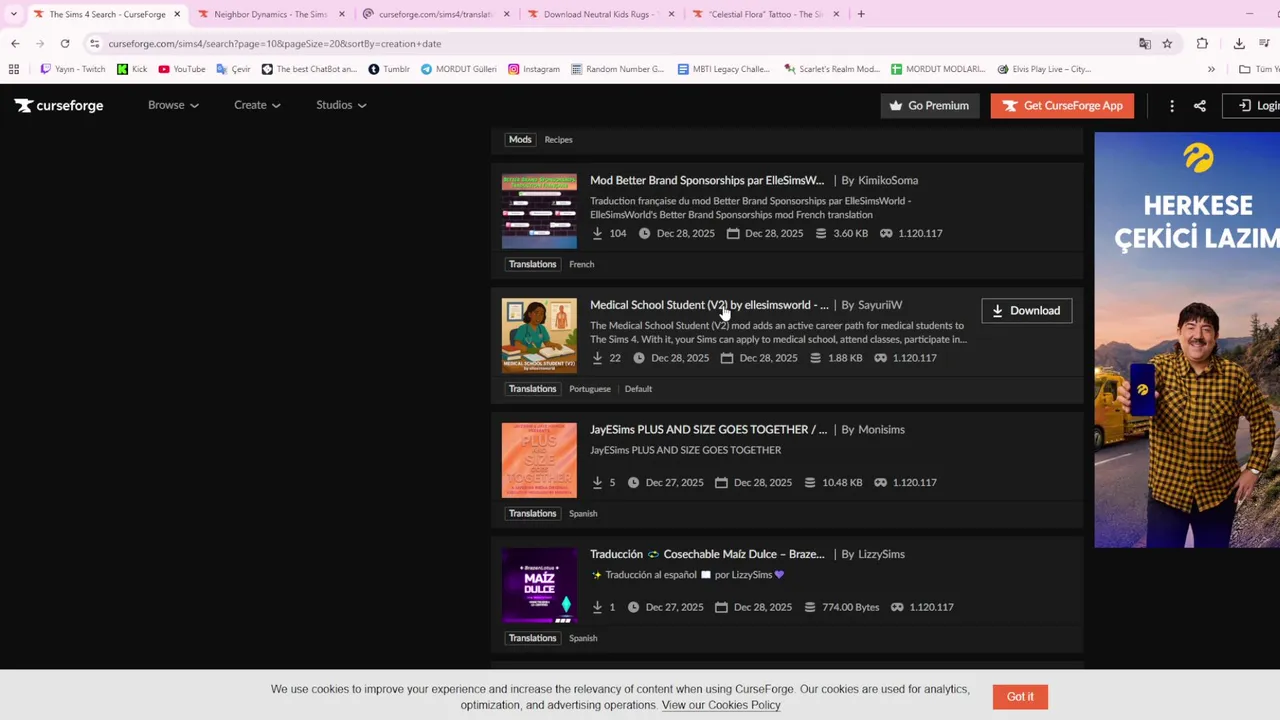Open the YouTube bookmark

pos(182,69)
